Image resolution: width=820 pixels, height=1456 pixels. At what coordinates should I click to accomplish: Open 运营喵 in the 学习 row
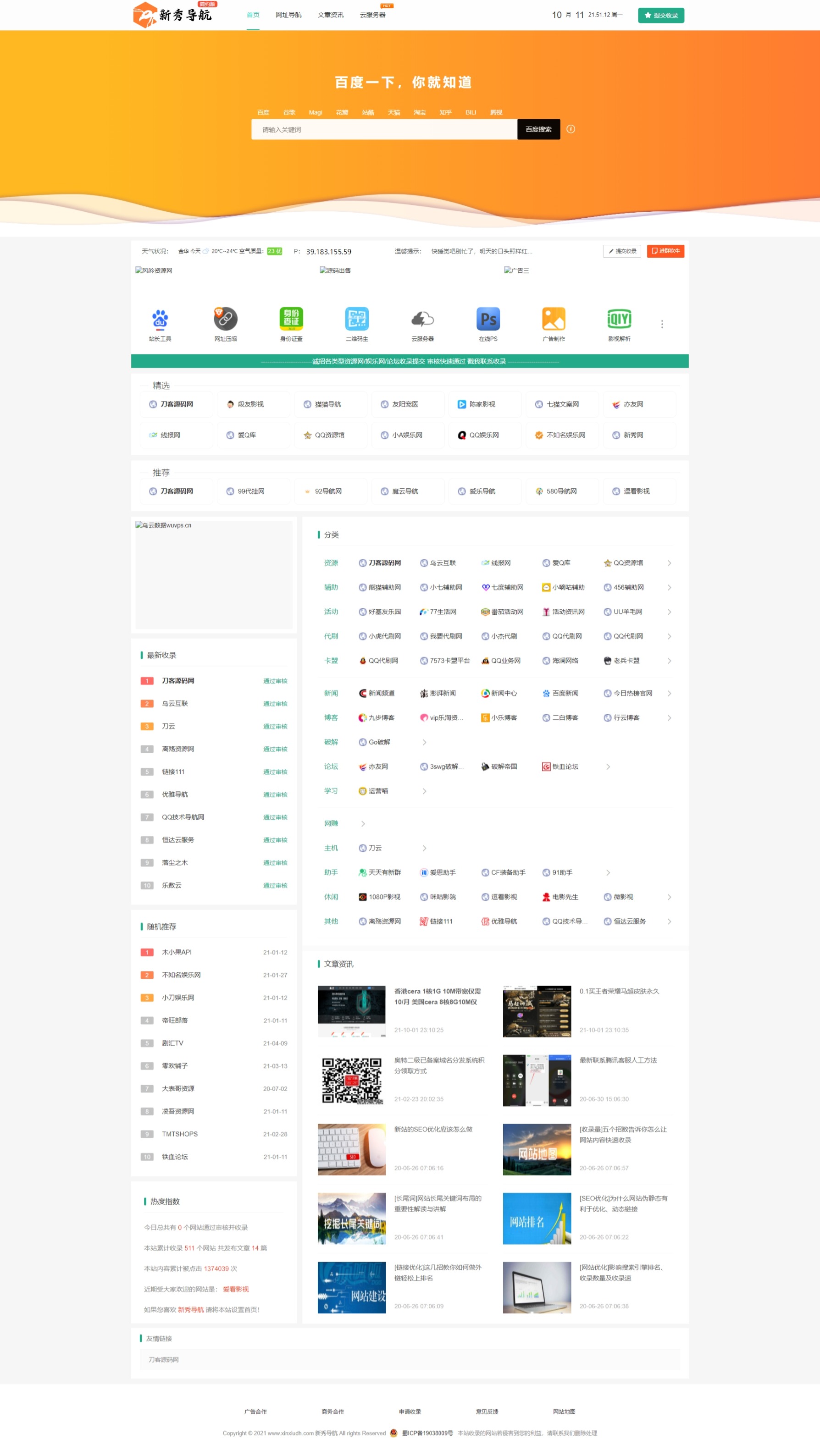(373, 791)
